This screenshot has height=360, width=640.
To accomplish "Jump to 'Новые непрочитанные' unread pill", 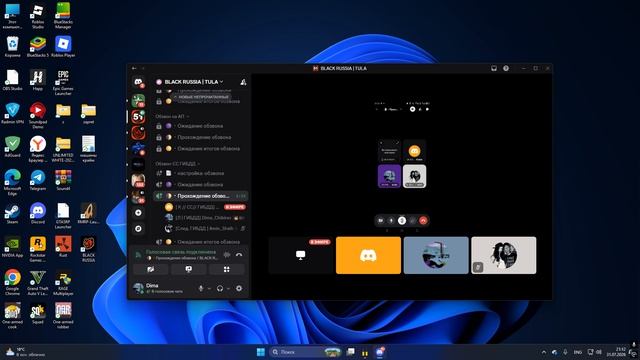I will pos(201,97).
